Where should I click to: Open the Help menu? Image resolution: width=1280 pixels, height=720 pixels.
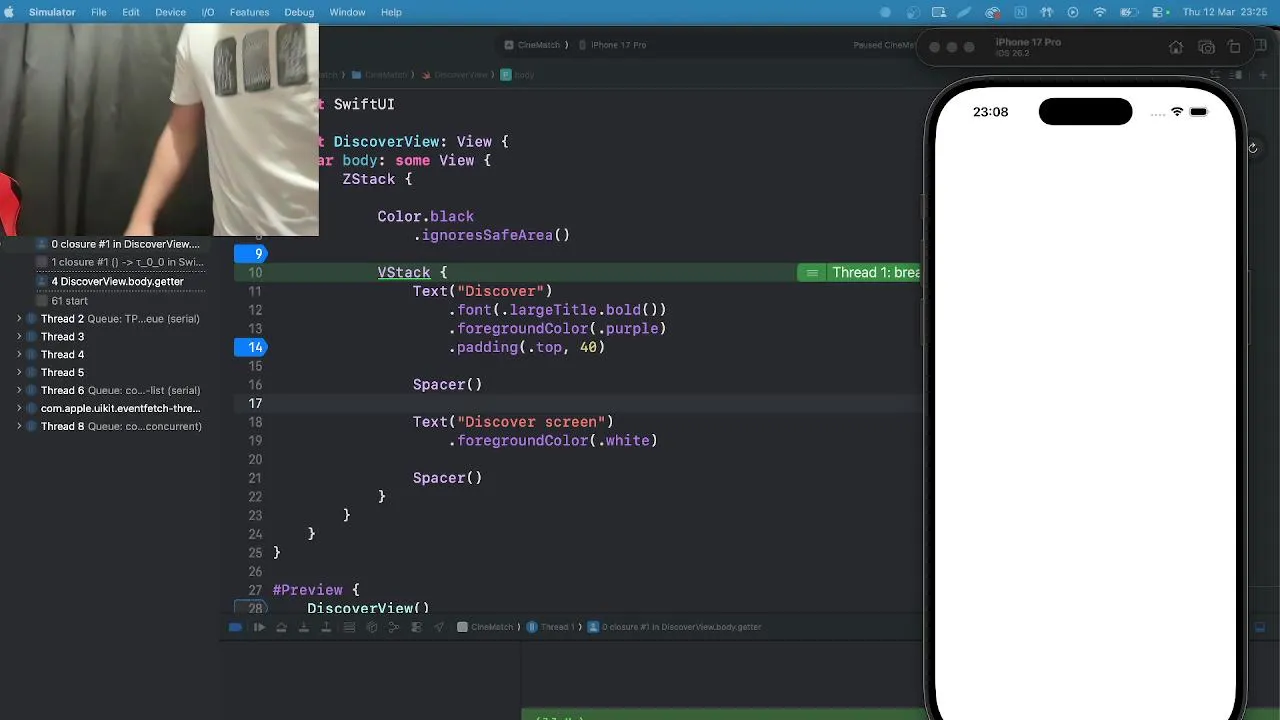click(391, 12)
